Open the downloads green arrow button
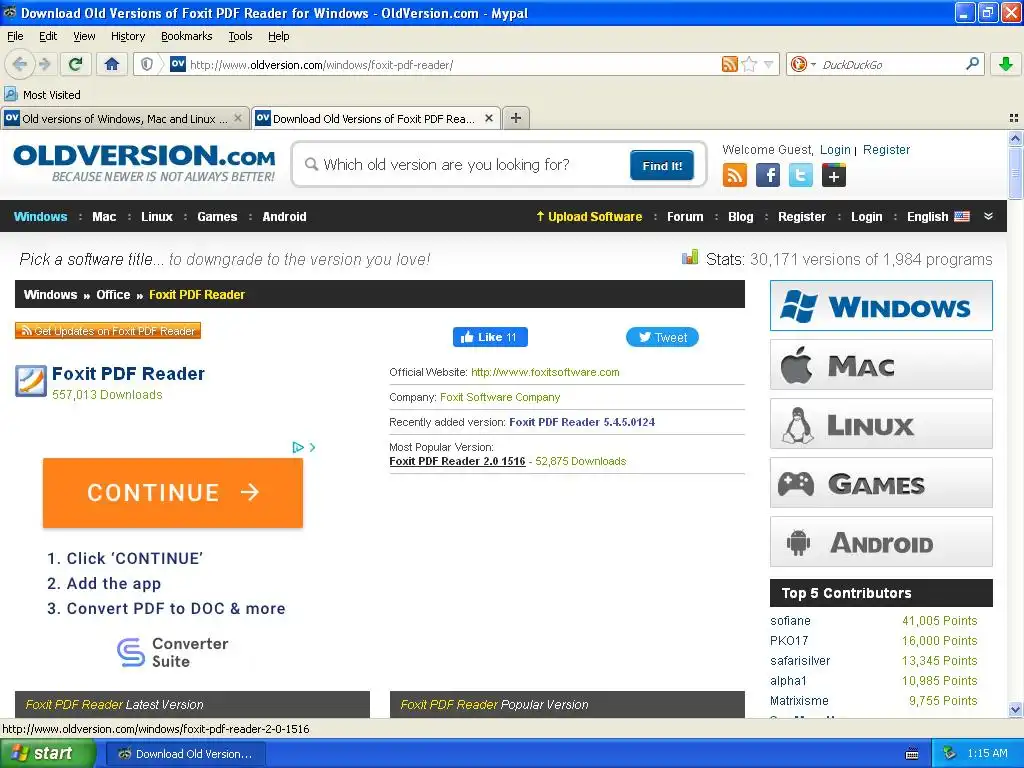The width and height of the screenshot is (1024, 768). click(1006, 64)
